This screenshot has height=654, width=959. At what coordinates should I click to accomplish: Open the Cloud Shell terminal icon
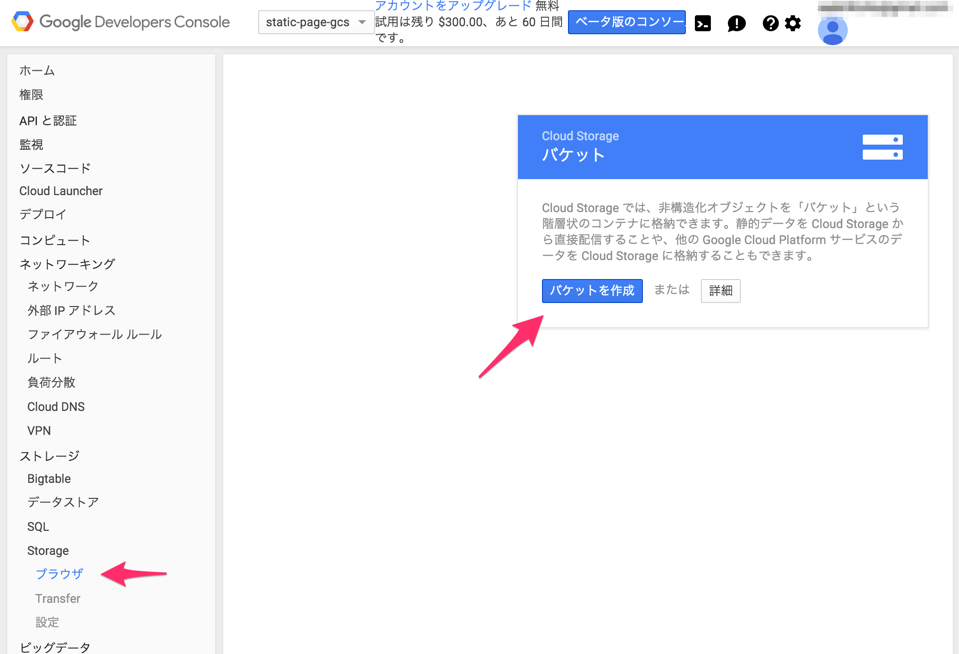coord(703,23)
